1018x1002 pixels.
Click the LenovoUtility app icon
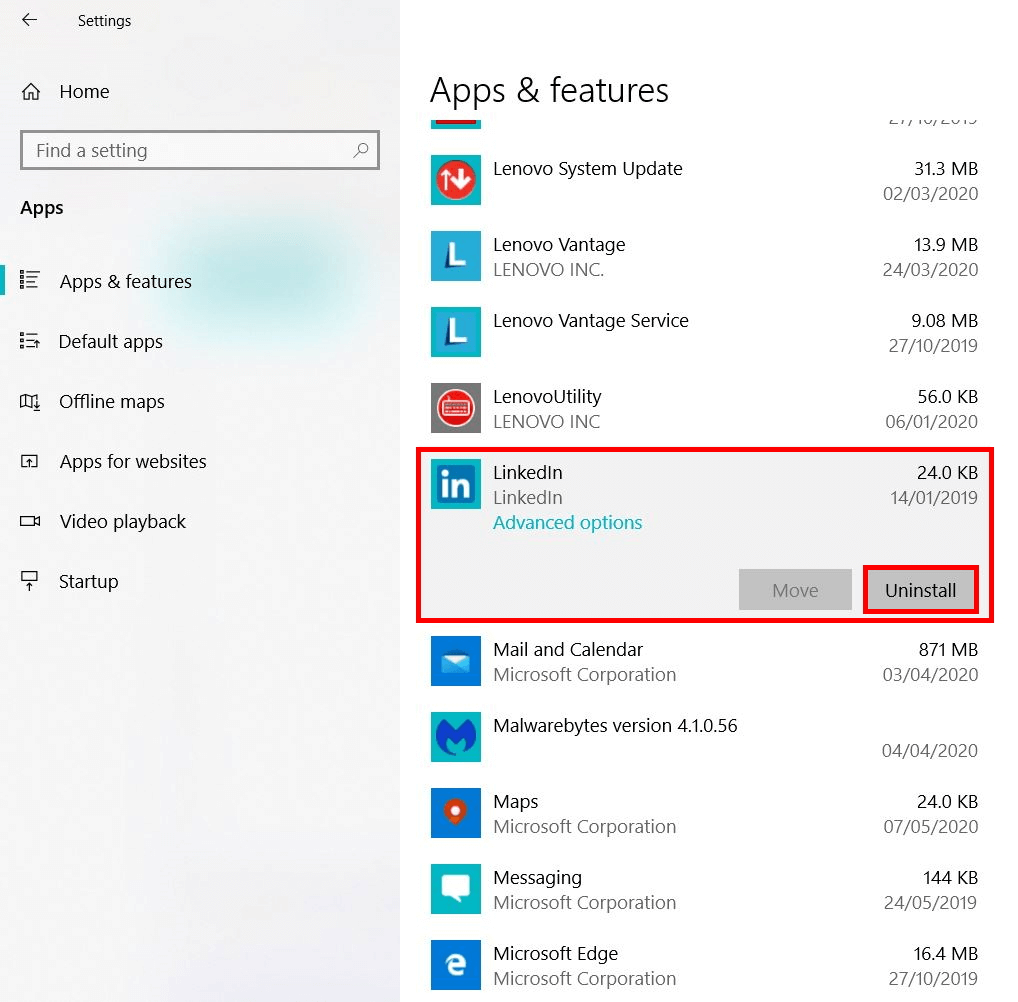click(456, 408)
